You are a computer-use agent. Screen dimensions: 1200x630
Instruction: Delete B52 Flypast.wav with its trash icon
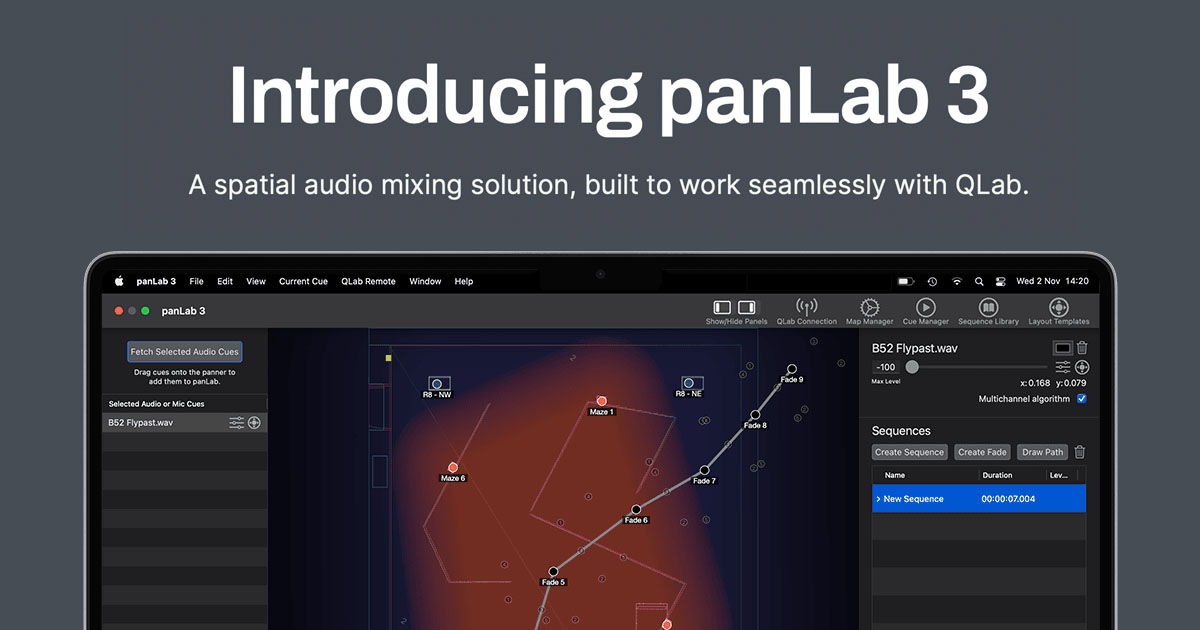pyautogui.click(x=1083, y=347)
